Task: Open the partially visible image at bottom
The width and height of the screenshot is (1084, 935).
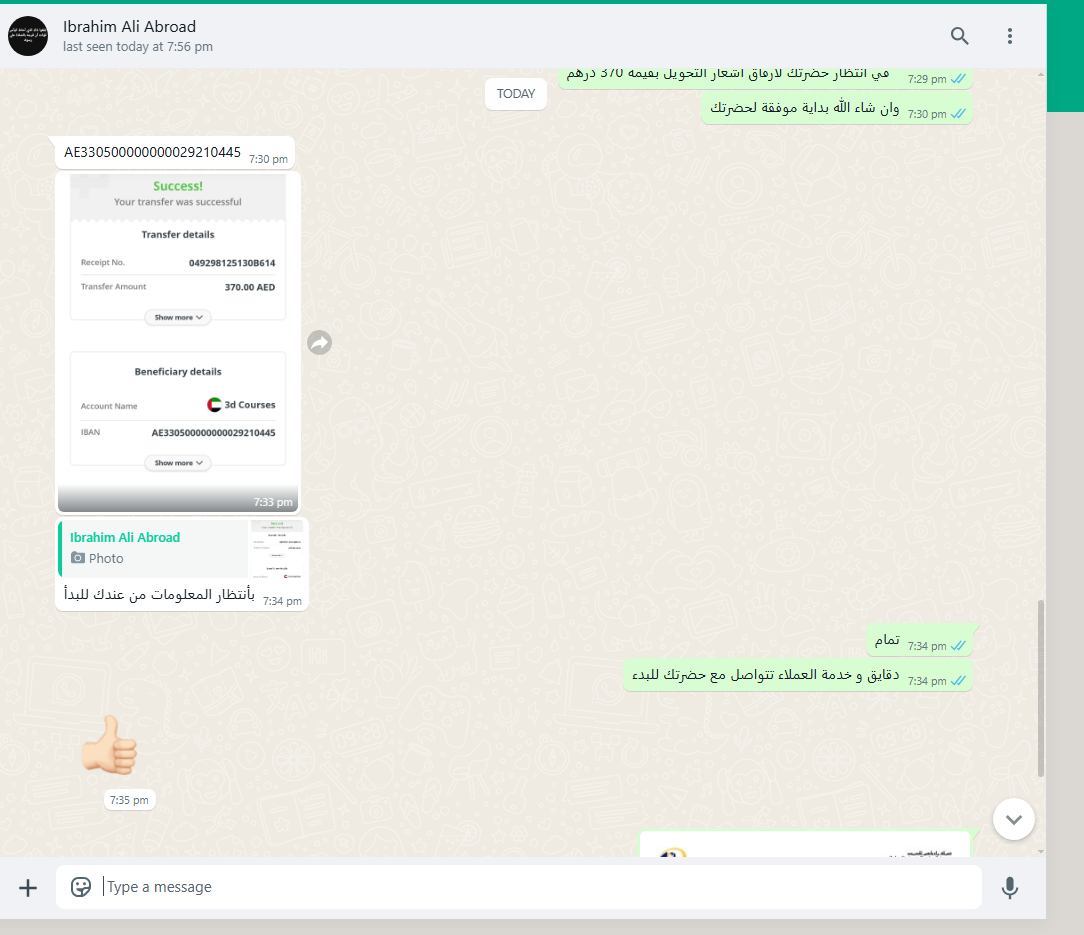Action: (x=805, y=844)
